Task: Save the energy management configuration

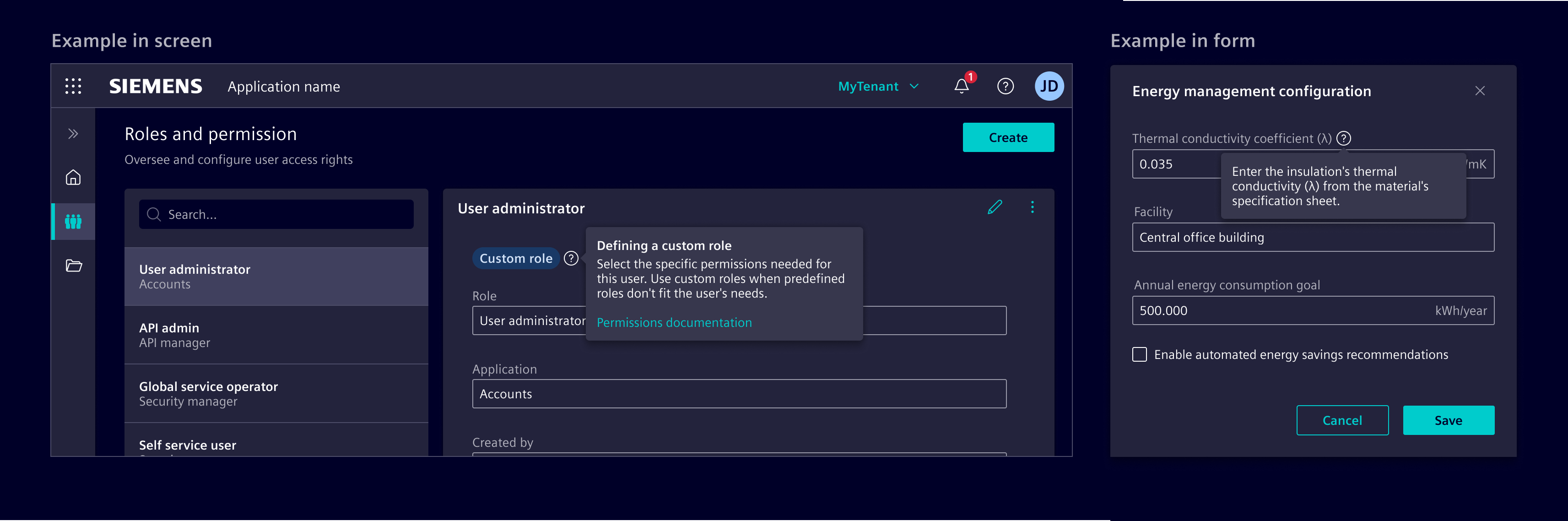Action: tap(1449, 420)
